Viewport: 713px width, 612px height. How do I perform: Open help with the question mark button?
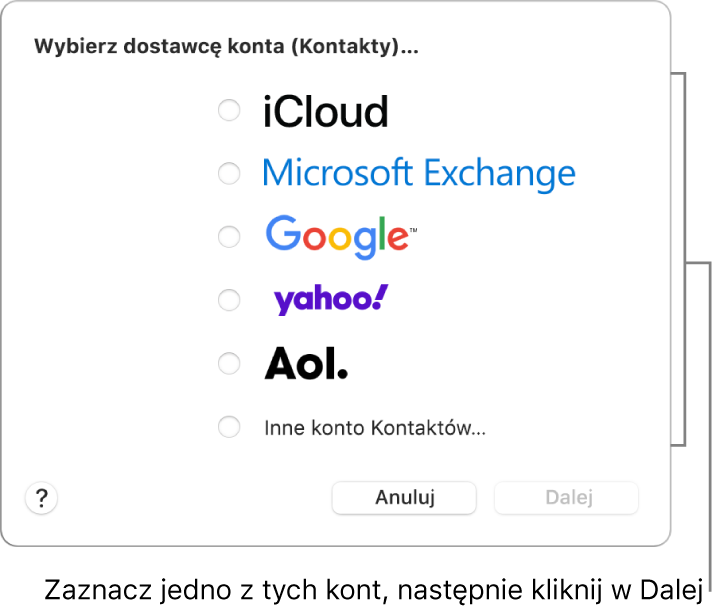point(42,498)
